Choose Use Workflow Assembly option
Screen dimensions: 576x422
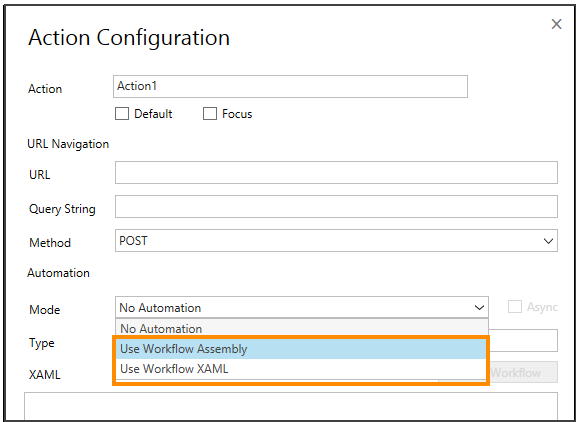point(302,349)
